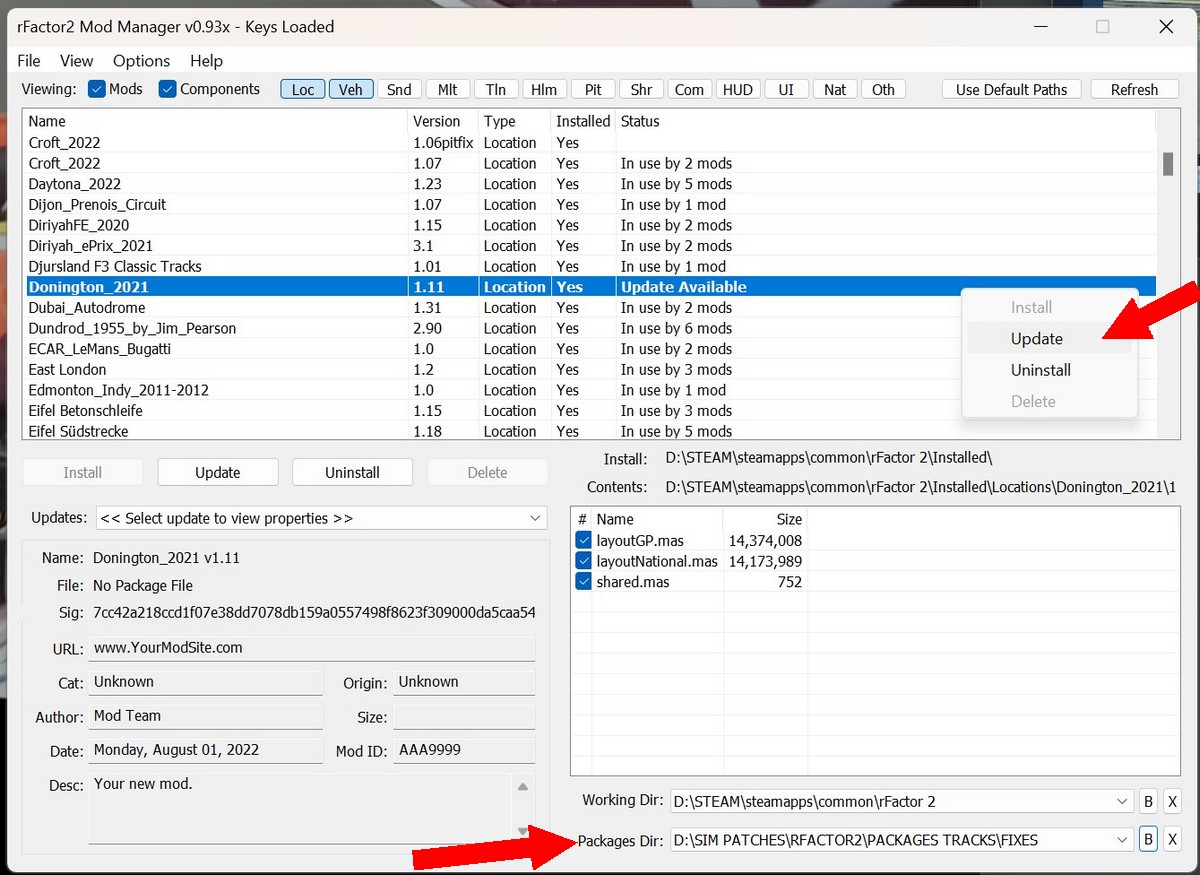Open the Help menu
This screenshot has width=1200, height=875.
click(206, 61)
